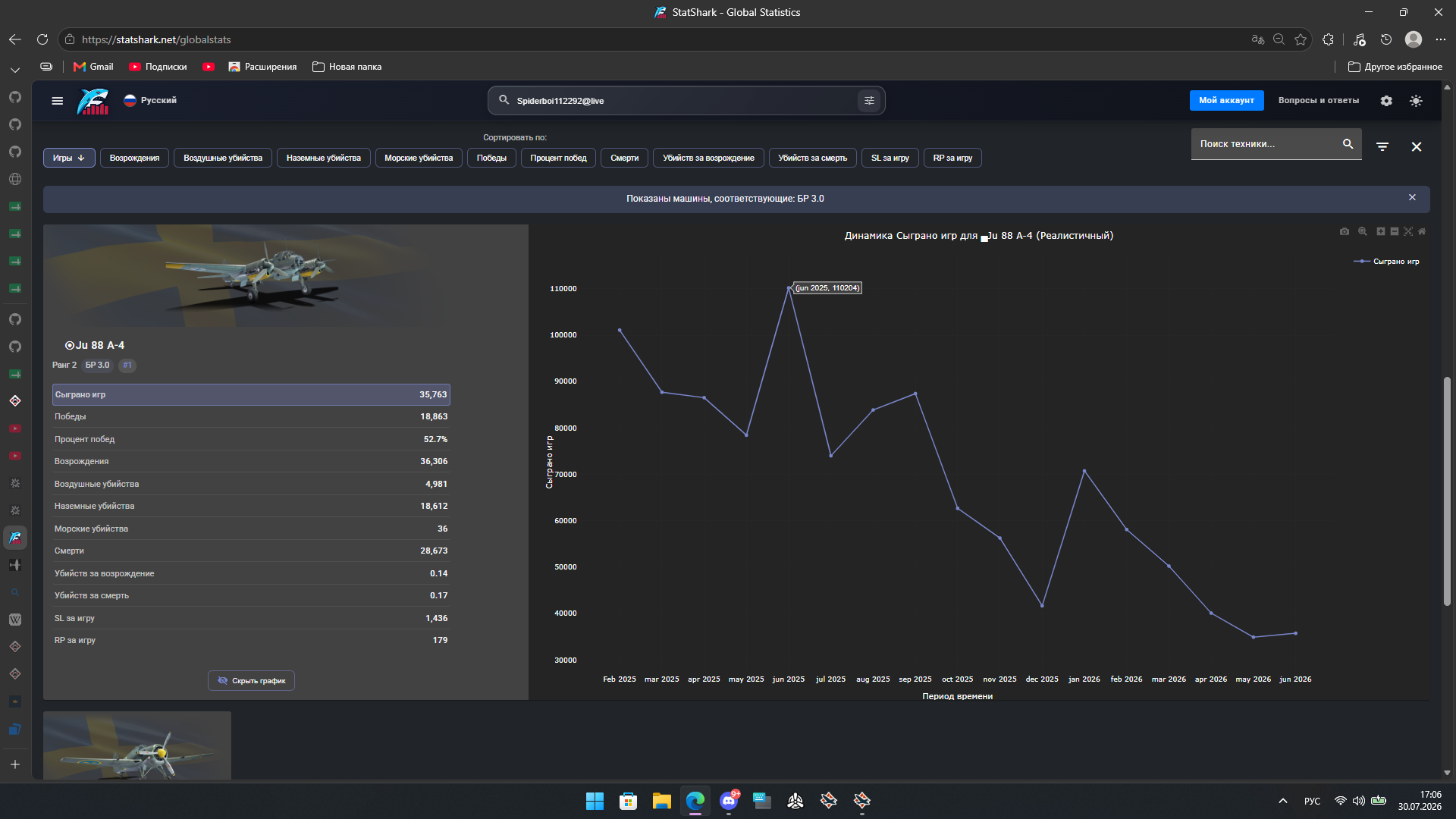Add a new vertical tab with plus
This screenshot has height=819, width=1456.
(15, 764)
